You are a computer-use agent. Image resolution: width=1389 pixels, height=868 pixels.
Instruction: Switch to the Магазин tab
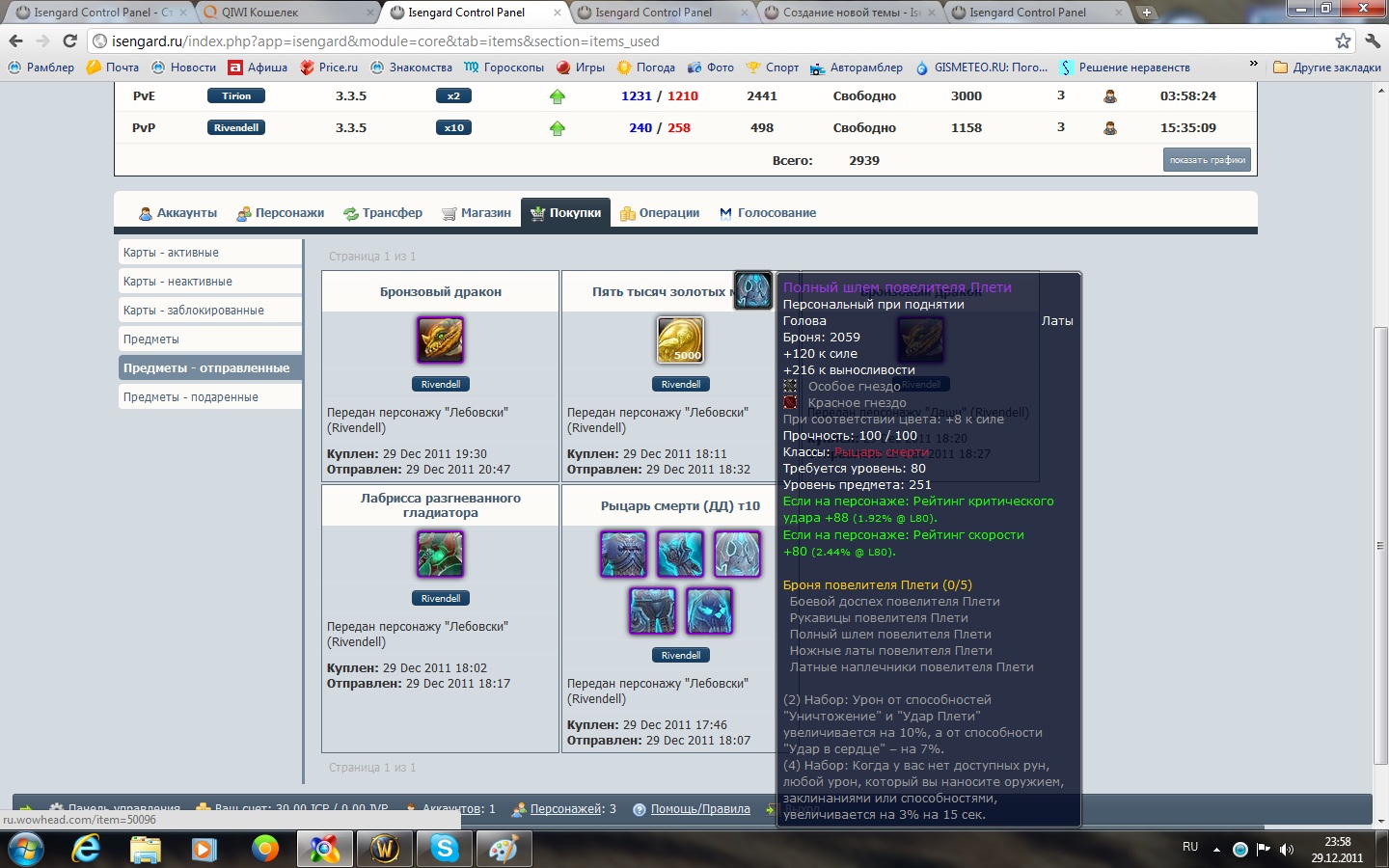coord(477,213)
